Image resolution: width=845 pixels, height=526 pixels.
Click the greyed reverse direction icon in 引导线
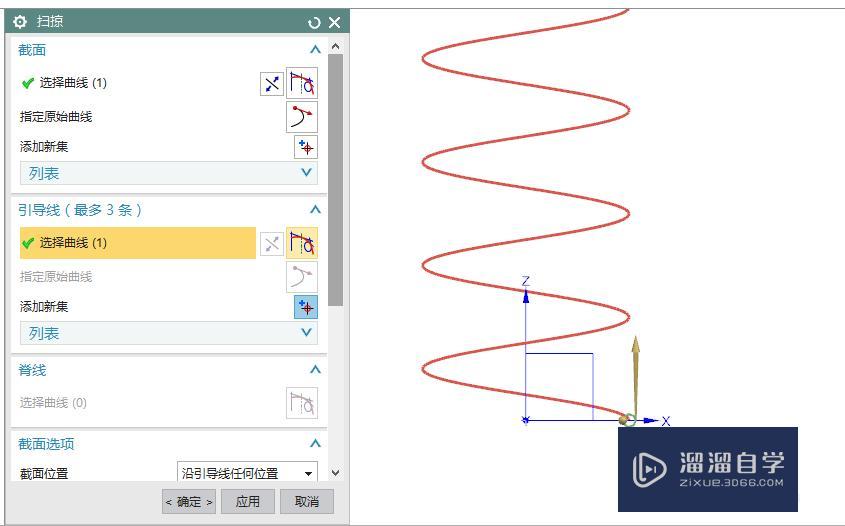tap(272, 244)
